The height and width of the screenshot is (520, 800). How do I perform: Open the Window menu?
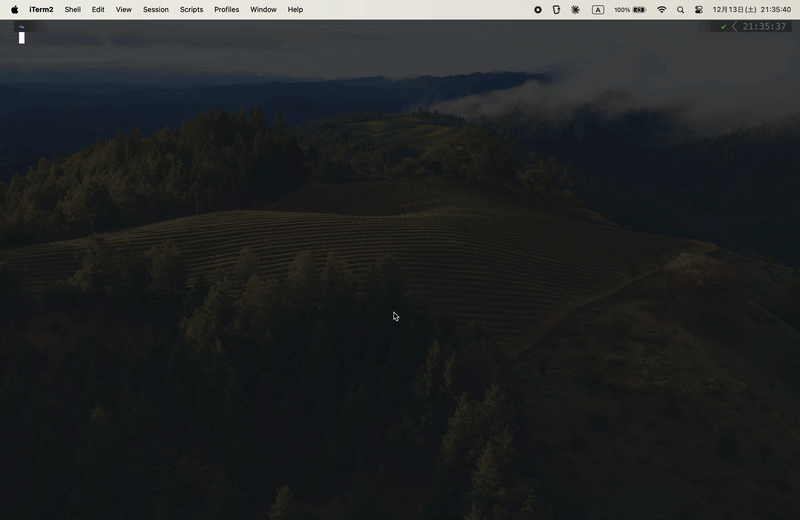(263, 9)
